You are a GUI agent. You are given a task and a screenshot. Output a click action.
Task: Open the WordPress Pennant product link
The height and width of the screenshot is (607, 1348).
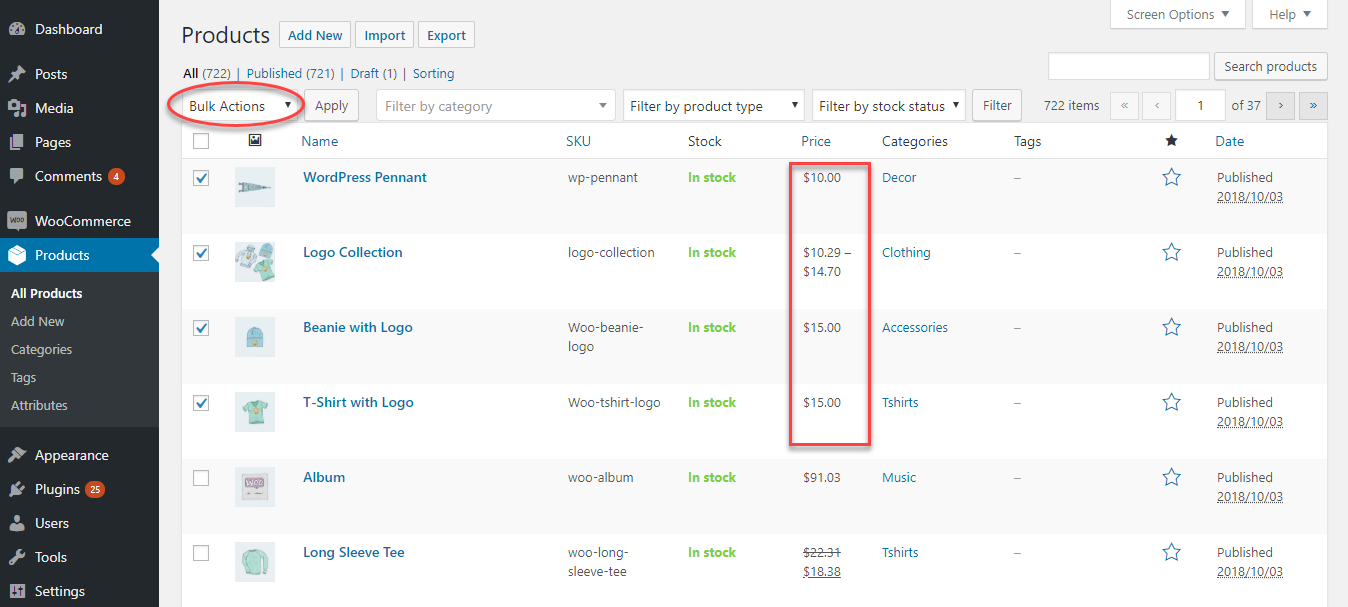coord(365,177)
